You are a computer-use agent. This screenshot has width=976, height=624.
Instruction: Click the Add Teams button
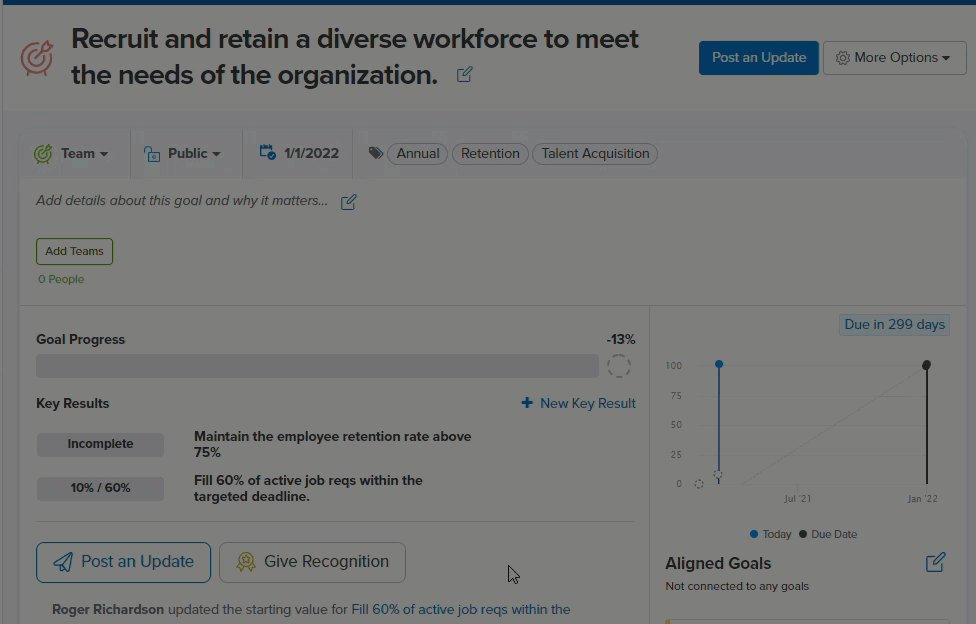[74, 252]
